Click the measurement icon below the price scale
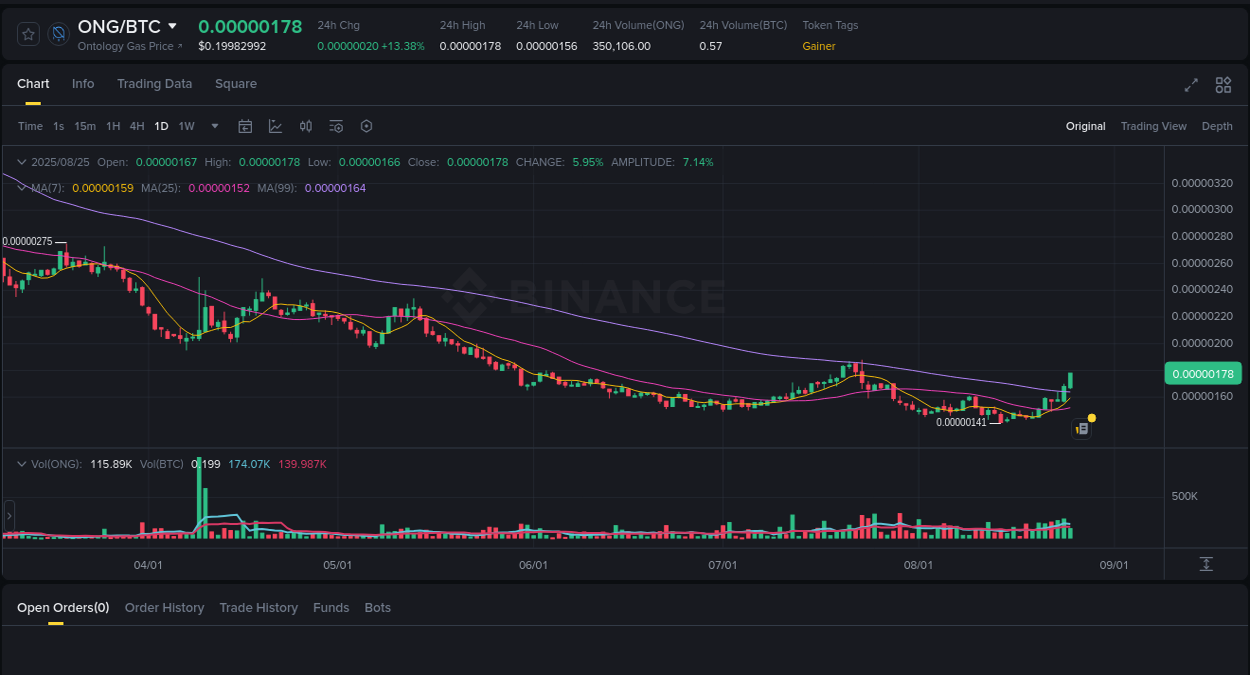This screenshot has width=1250, height=675. pos(1207,563)
